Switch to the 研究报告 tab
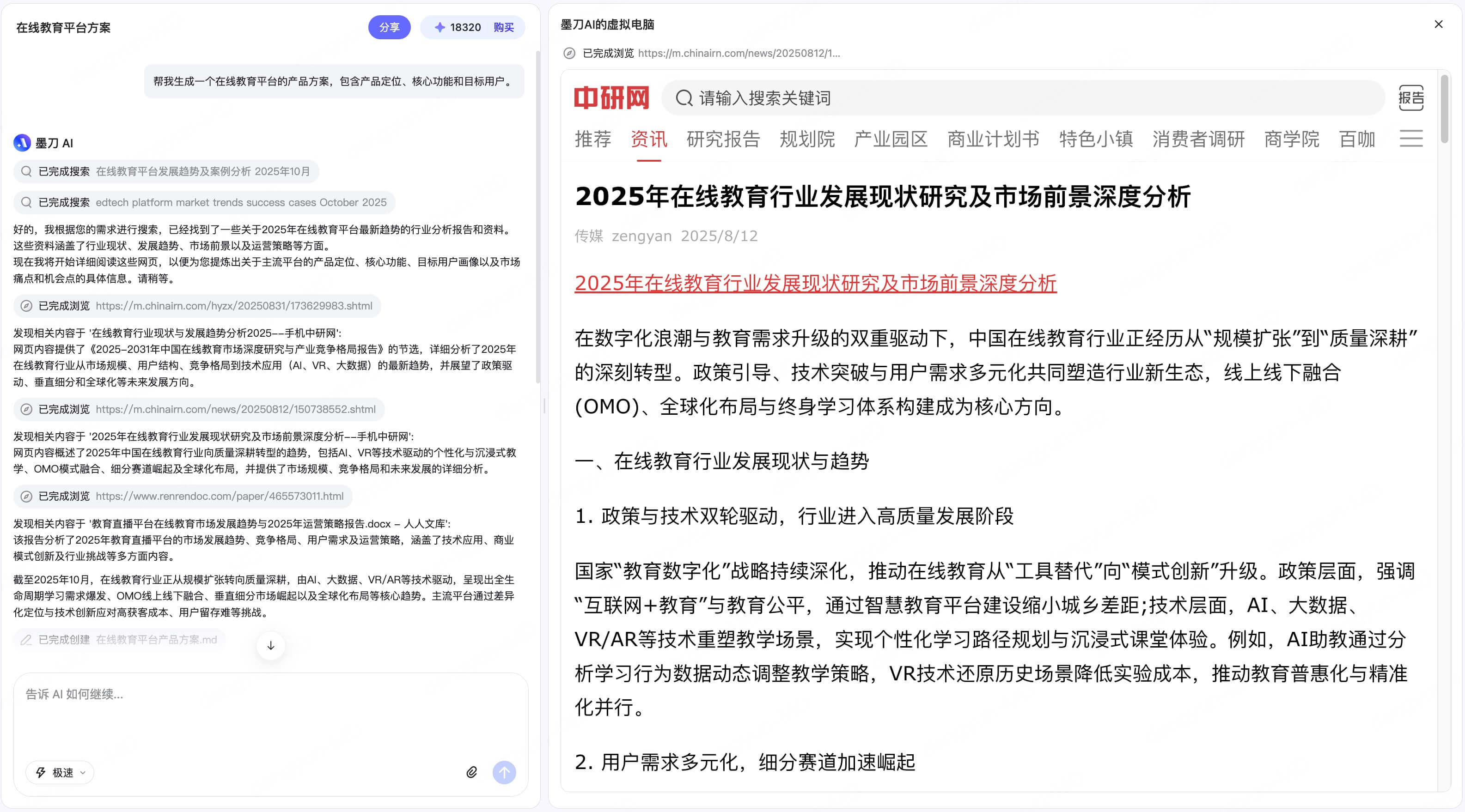1465x812 pixels. tap(723, 139)
